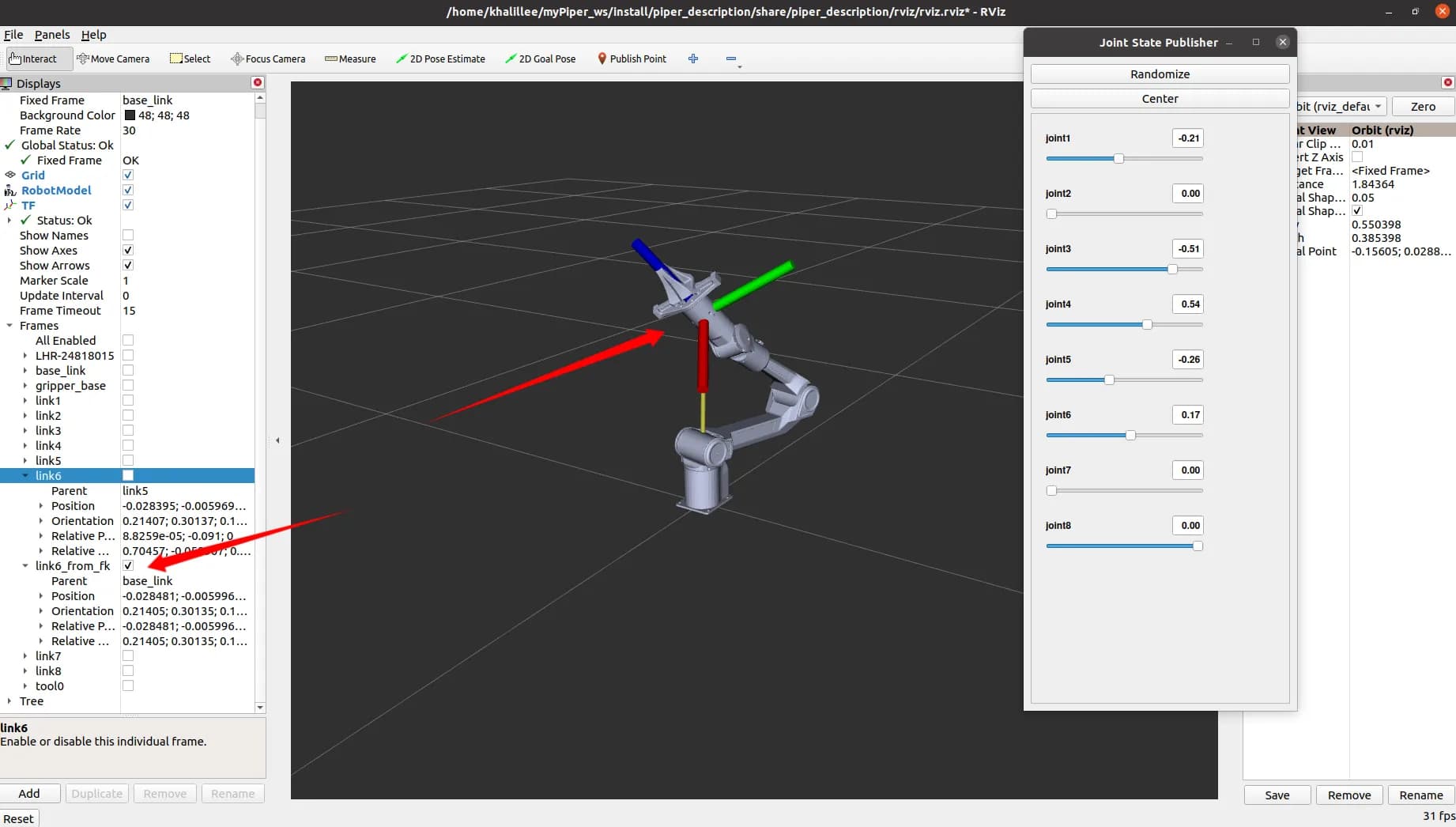Activate the 2D Goal Pose tool
Screen dimensions: 1456x827
point(540,58)
